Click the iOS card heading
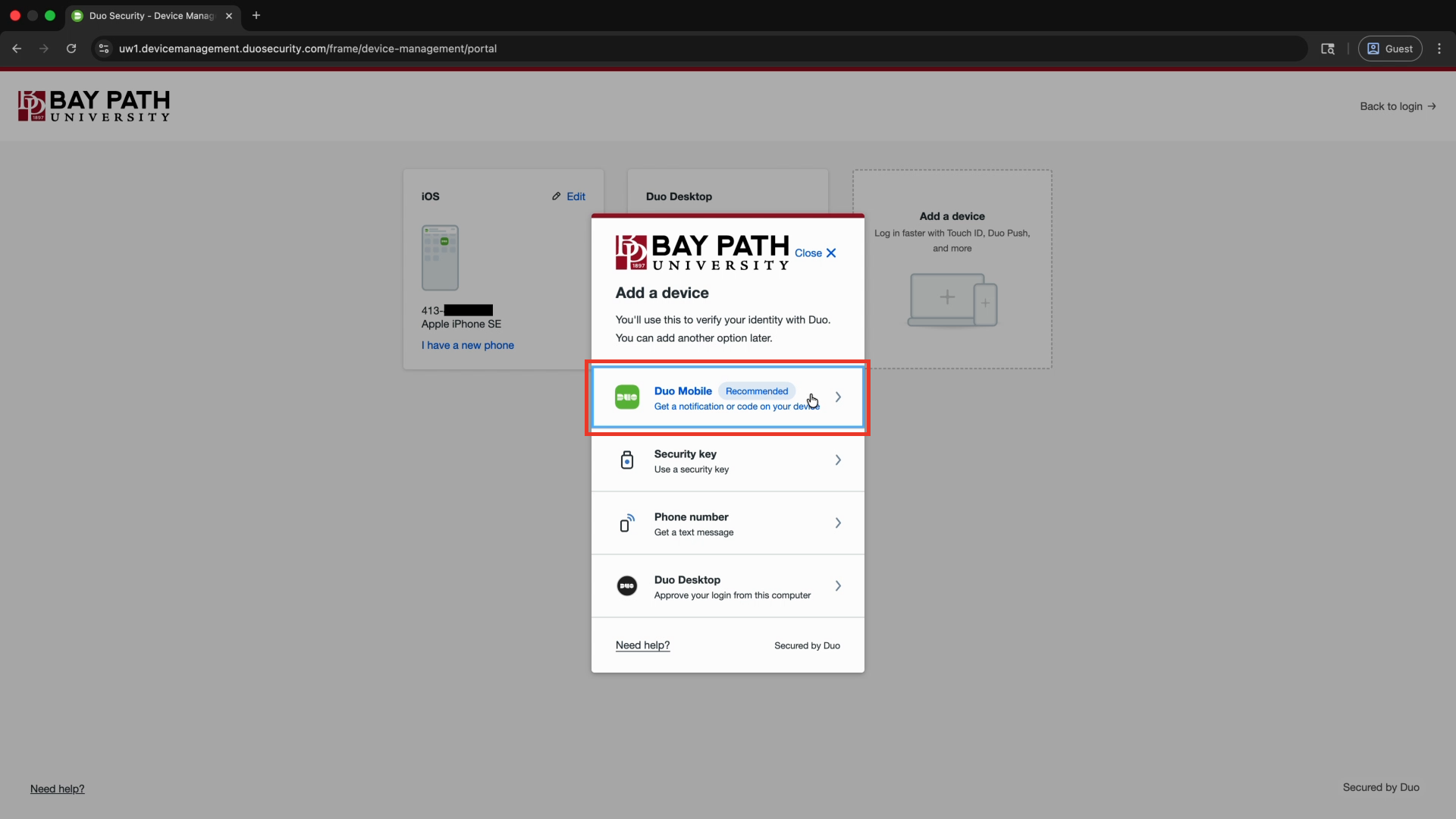Screen dimensions: 1456x819 (x=431, y=196)
